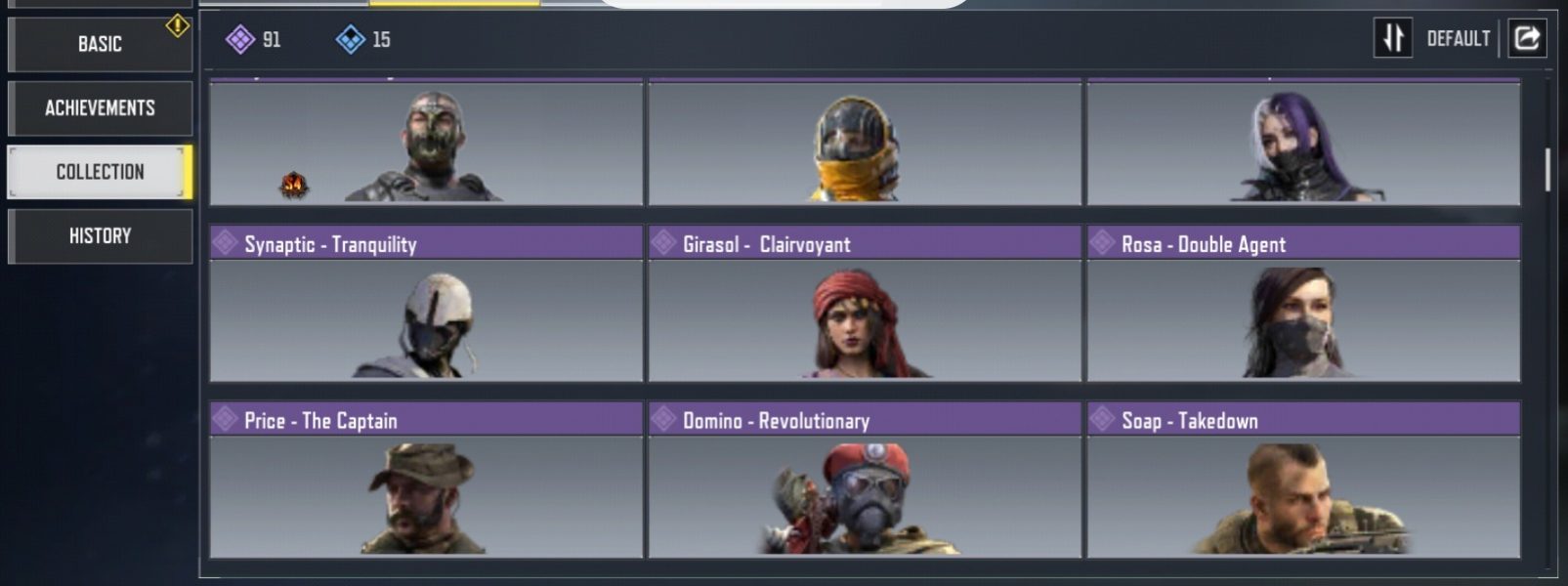Select the Girasol - Clairvoyant character card
1568x586 pixels.
coord(865,304)
